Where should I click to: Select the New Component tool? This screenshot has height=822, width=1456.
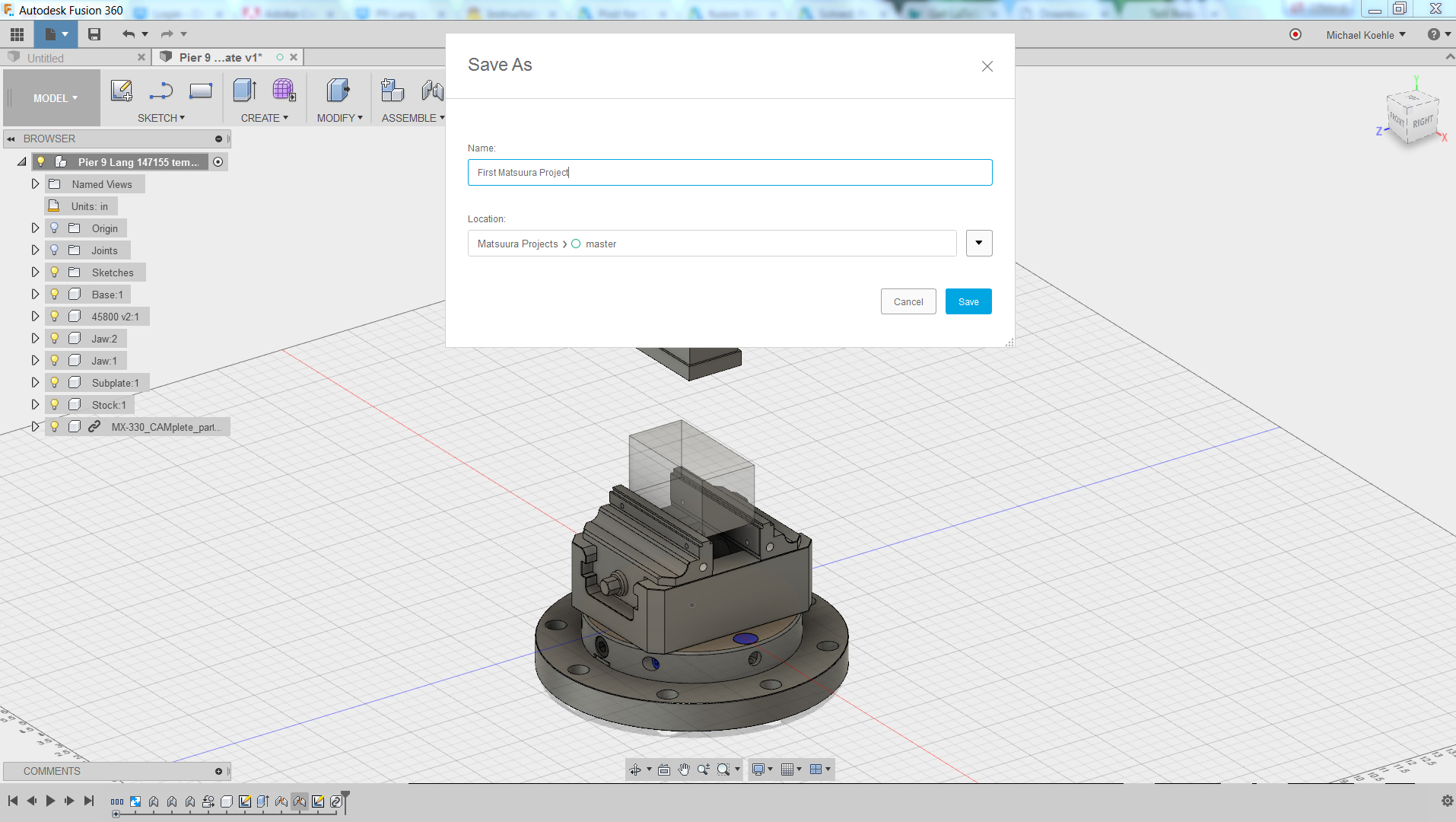393,91
